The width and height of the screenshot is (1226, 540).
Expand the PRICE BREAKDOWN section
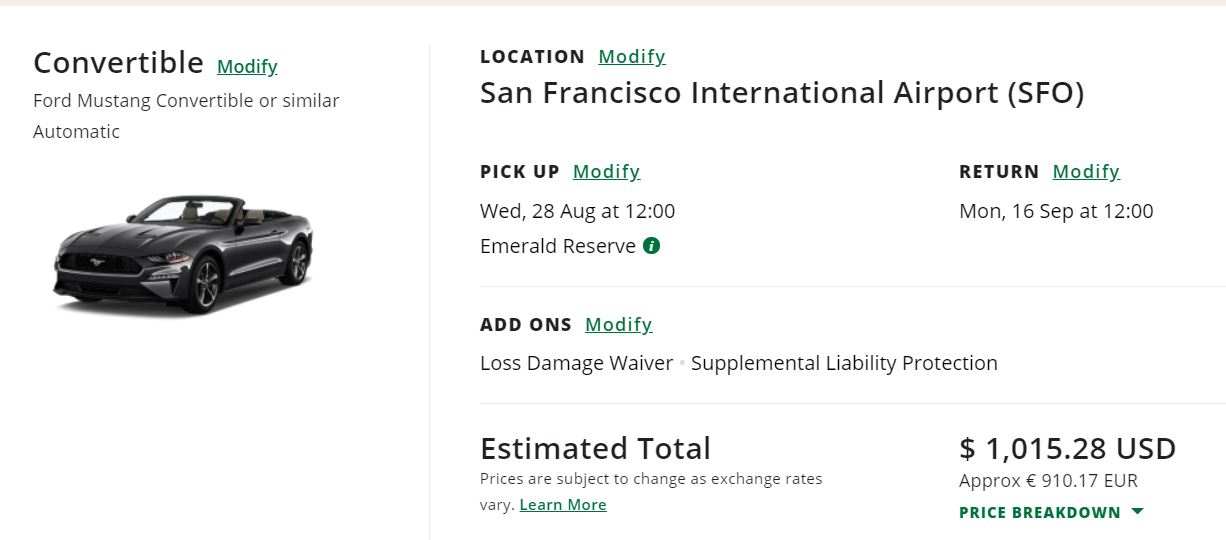pos(1040,513)
